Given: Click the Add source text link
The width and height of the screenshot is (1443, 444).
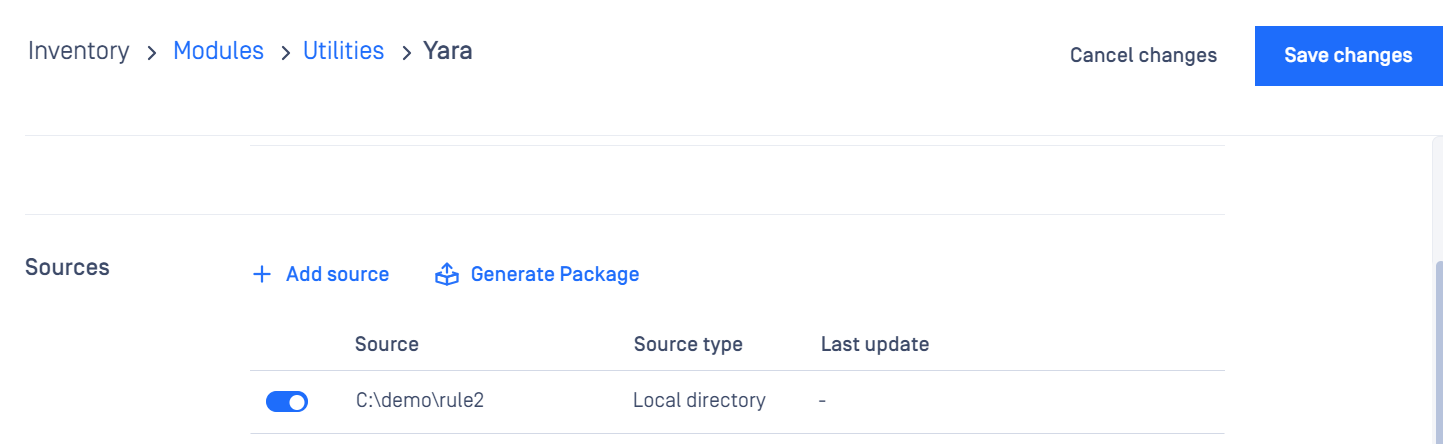Looking at the screenshot, I should point(337,274).
